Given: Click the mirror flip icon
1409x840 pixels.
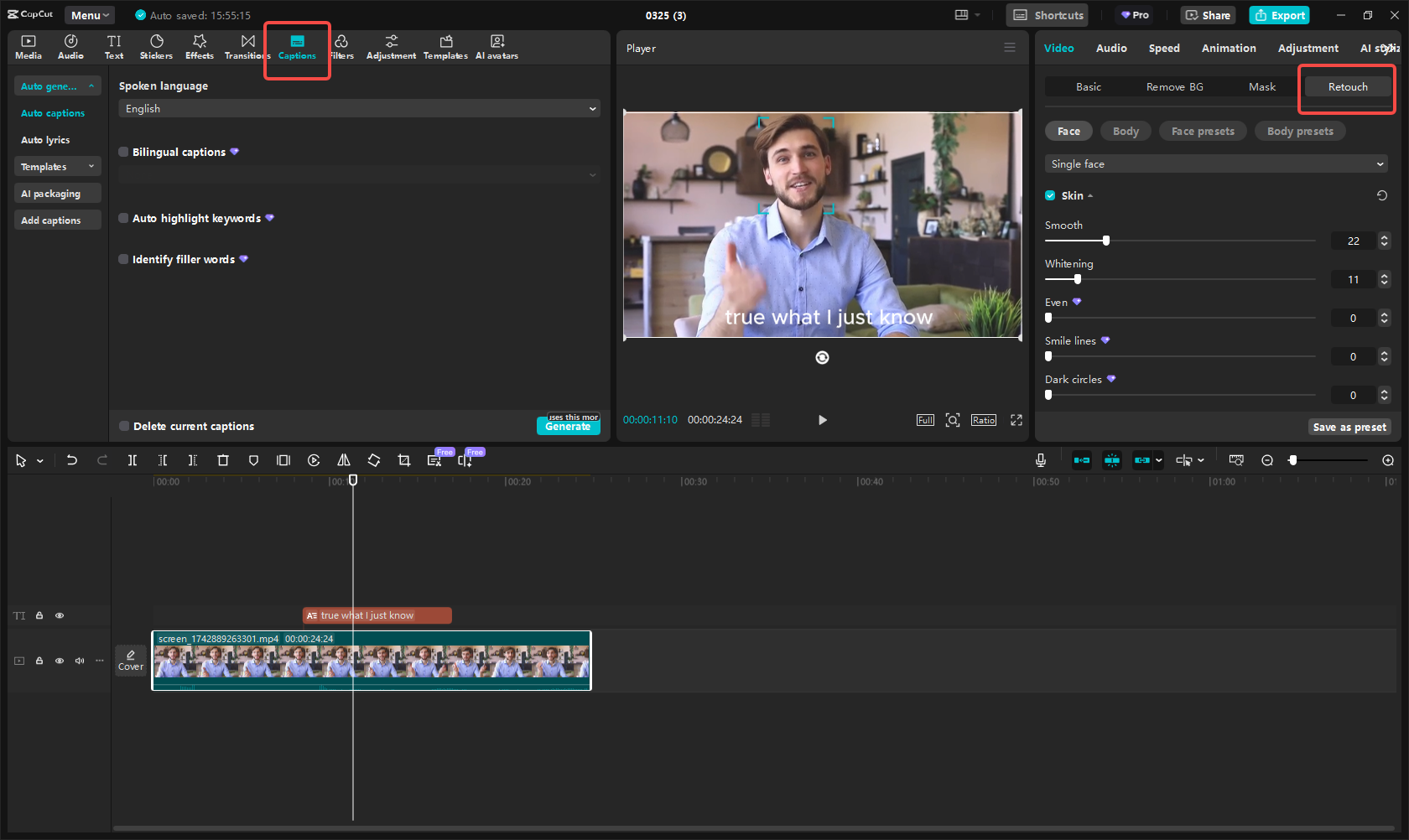Looking at the screenshot, I should [x=344, y=460].
